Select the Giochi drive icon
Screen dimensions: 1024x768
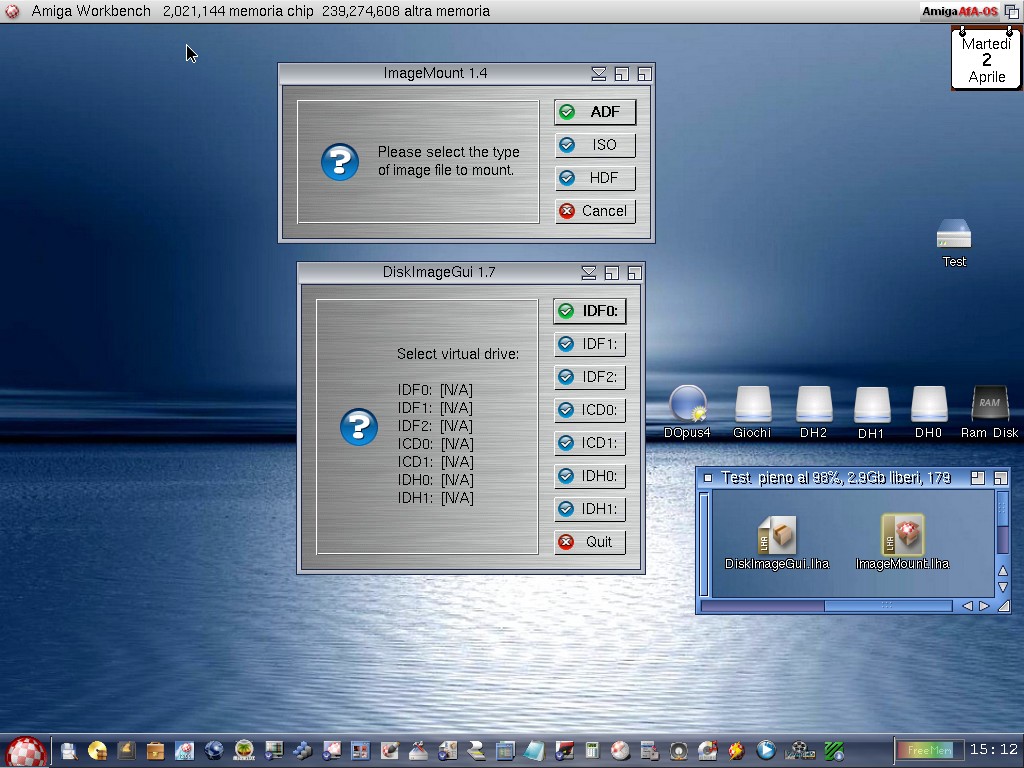point(752,405)
